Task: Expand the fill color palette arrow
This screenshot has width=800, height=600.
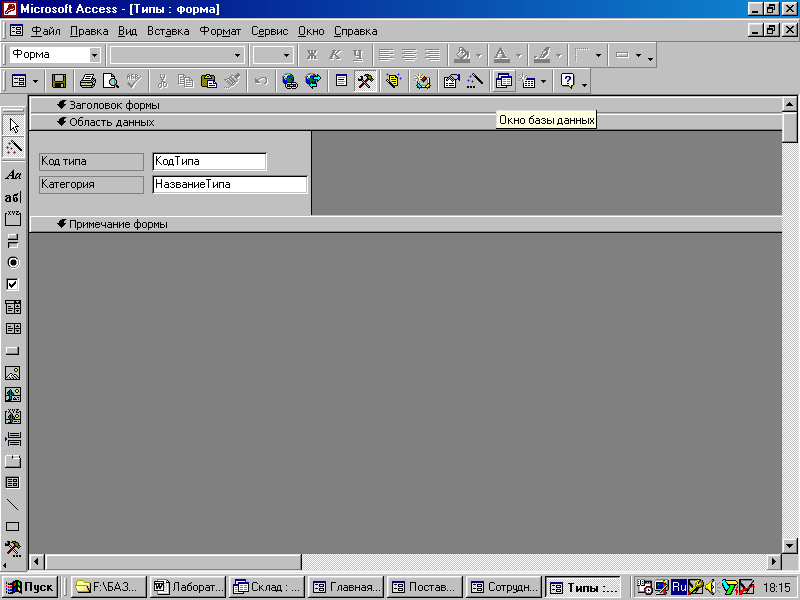Action: [x=479, y=55]
